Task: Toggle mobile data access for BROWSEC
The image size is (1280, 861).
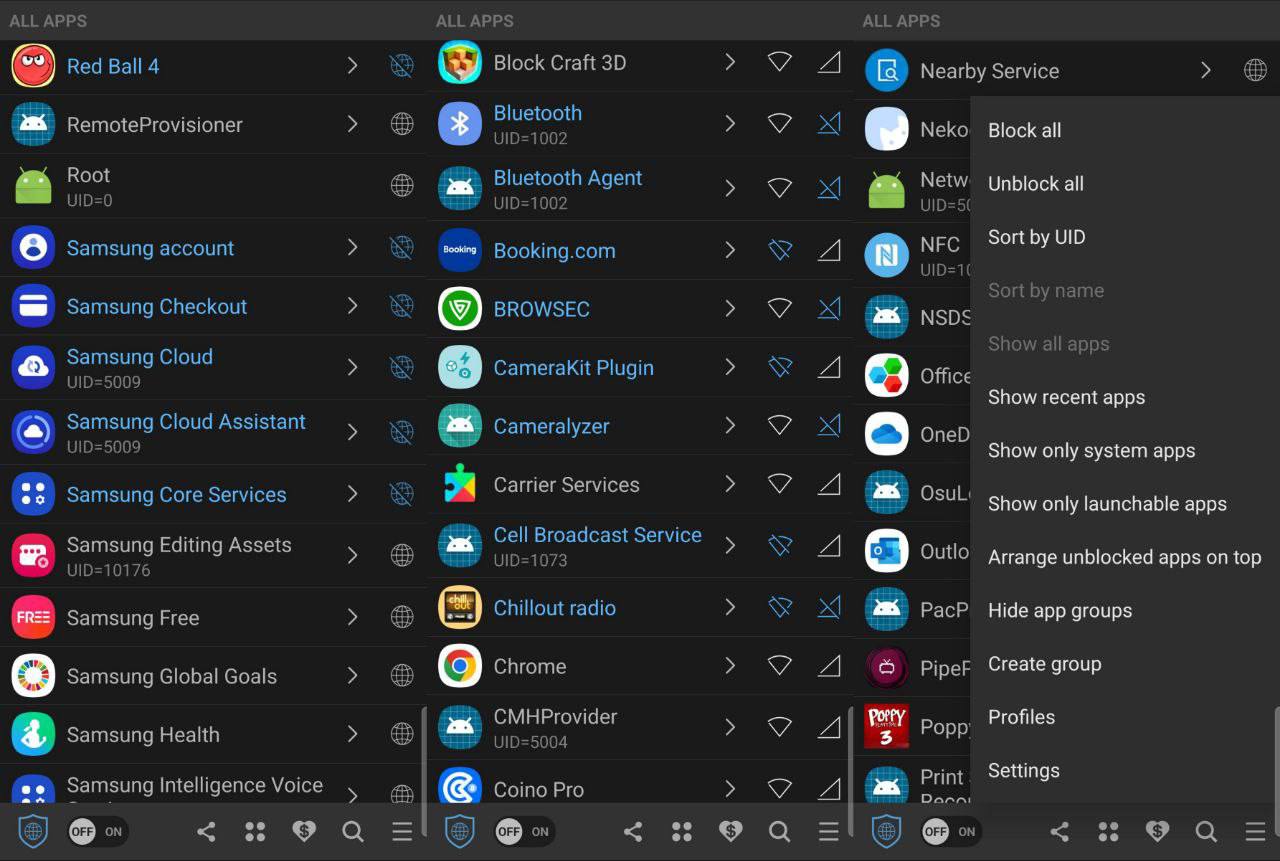Action: (829, 309)
